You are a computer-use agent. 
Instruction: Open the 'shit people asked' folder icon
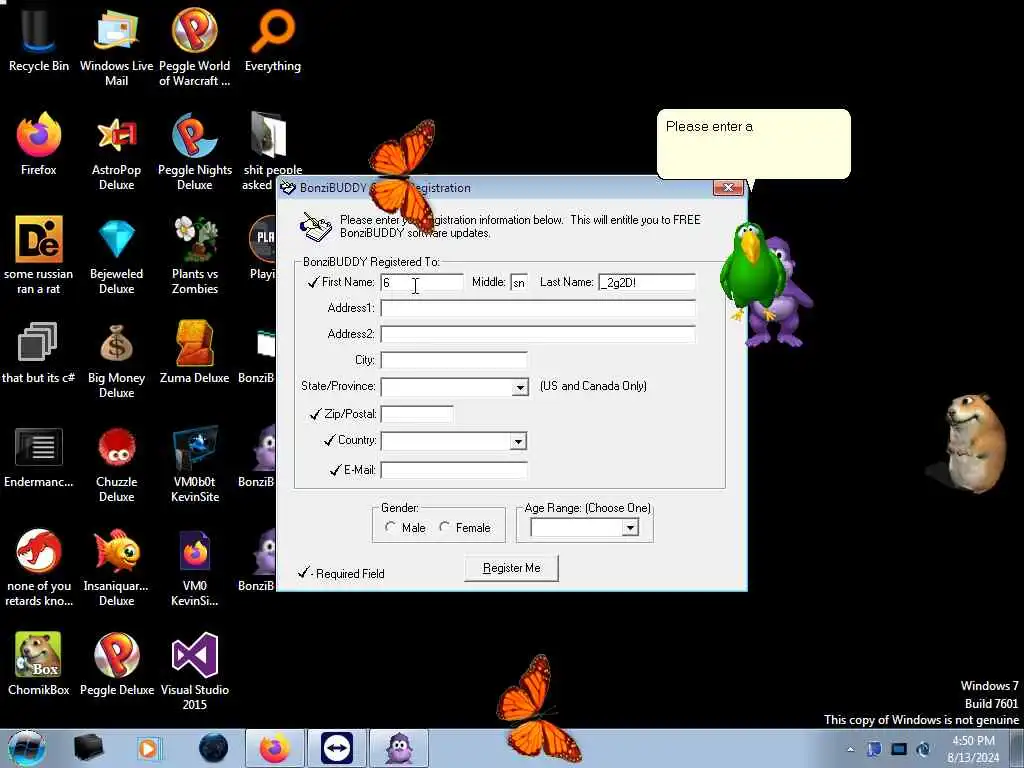(272, 152)
